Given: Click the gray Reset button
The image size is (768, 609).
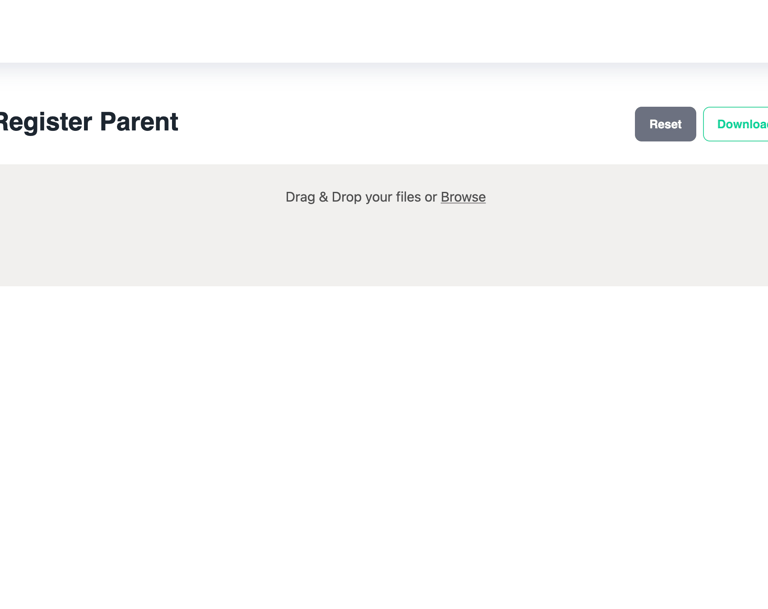Looking at the screenshot, I should click(x=665, y=124).
